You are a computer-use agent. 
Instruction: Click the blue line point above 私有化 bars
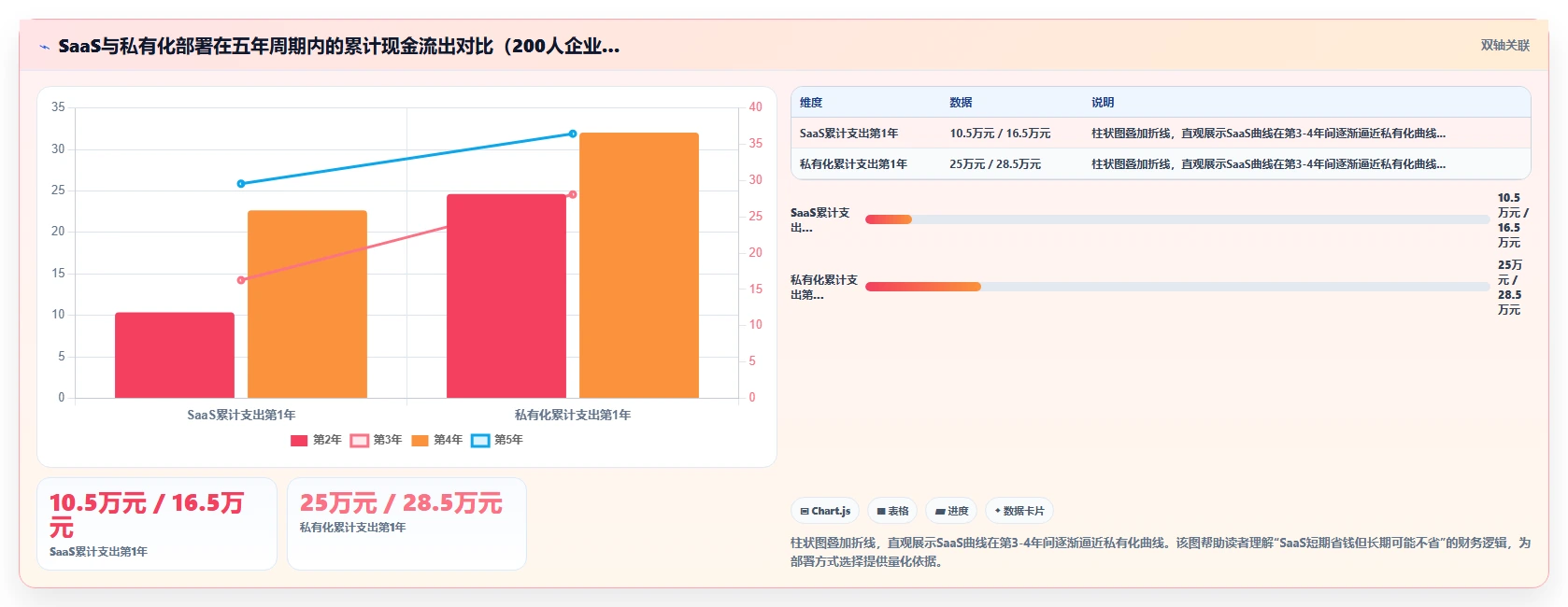point(573,134)
